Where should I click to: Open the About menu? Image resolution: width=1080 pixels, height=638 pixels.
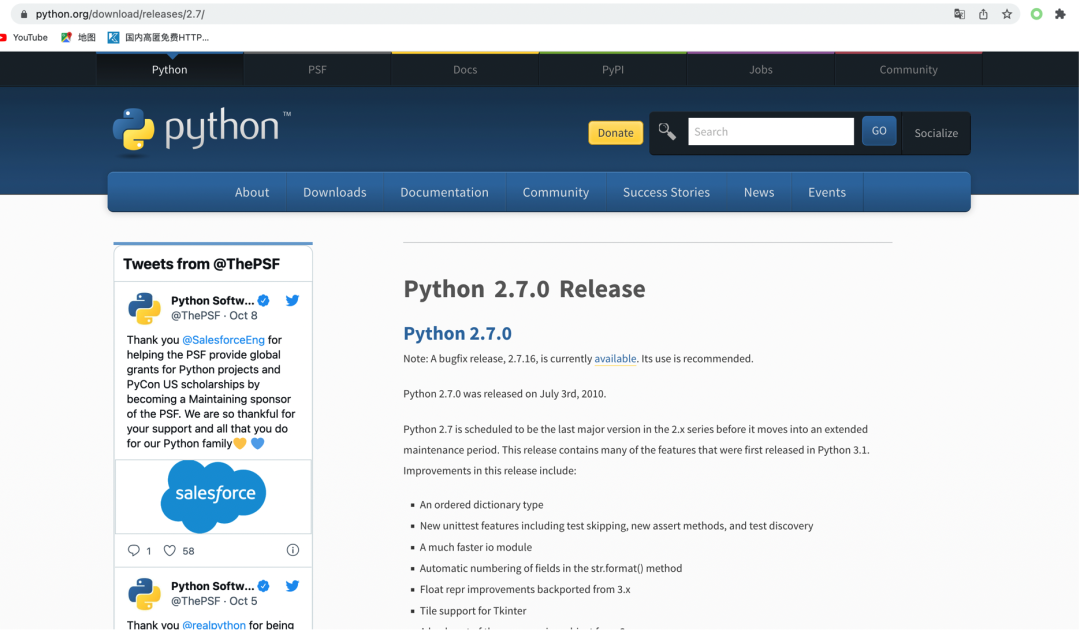(251, 192)
